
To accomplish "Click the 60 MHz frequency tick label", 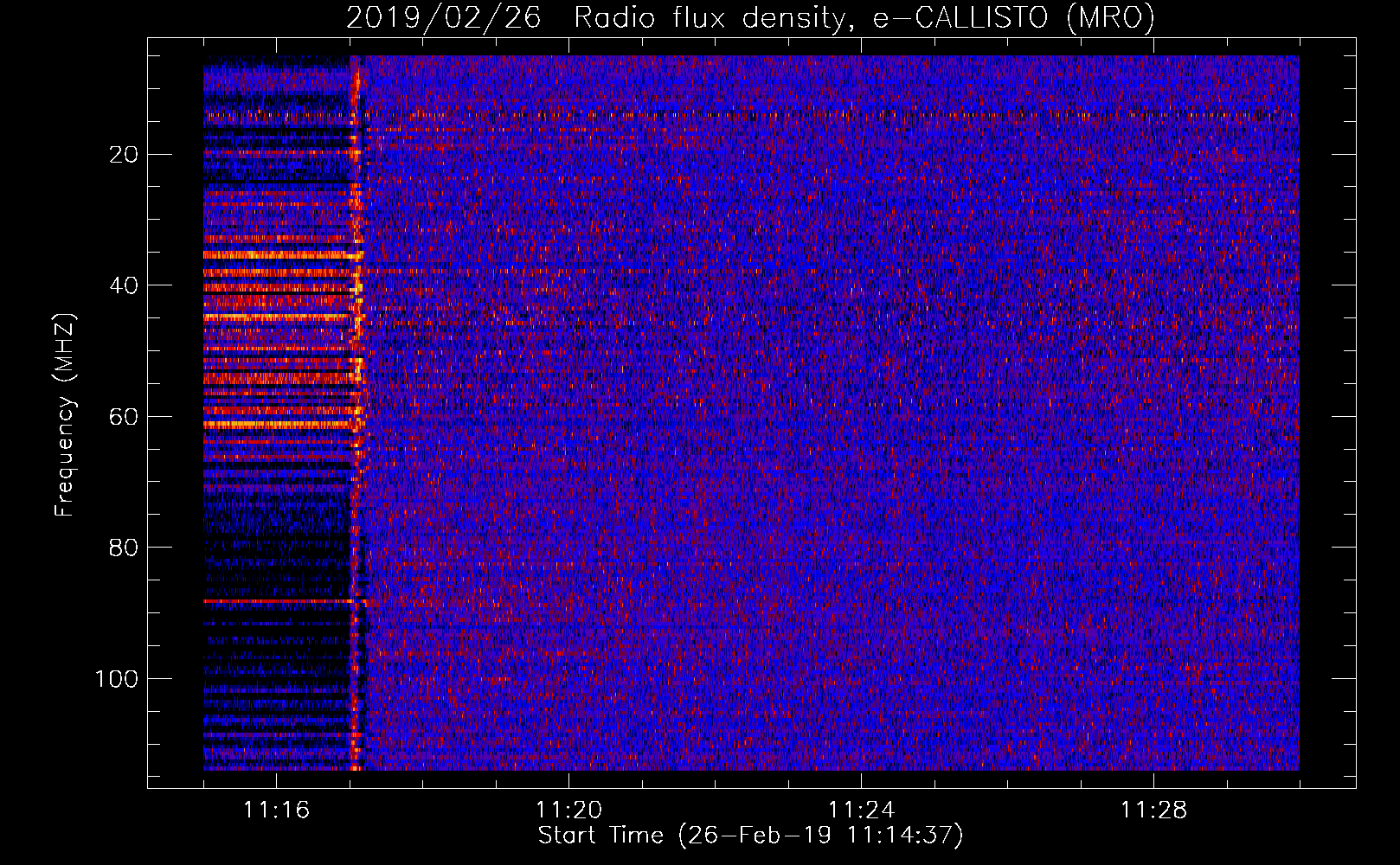I will pyautogui.click(x=125, y=417).
